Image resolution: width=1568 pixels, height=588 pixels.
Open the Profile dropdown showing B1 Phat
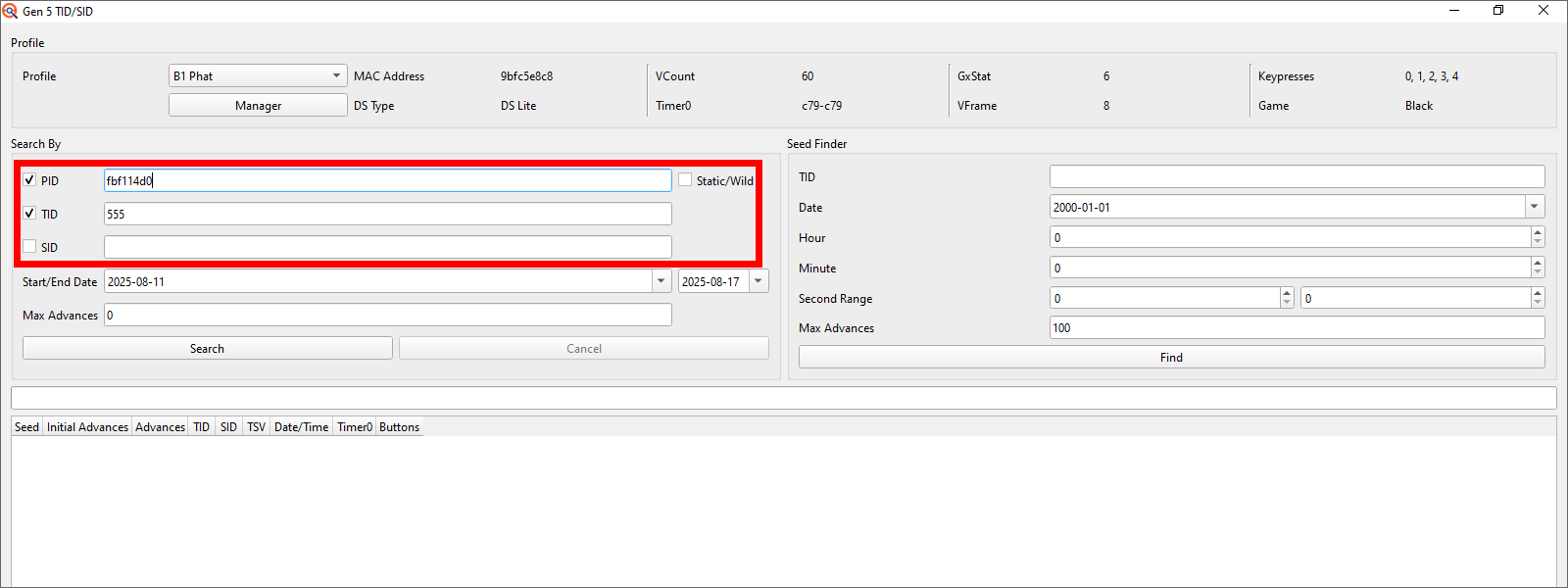click(258, 75)
